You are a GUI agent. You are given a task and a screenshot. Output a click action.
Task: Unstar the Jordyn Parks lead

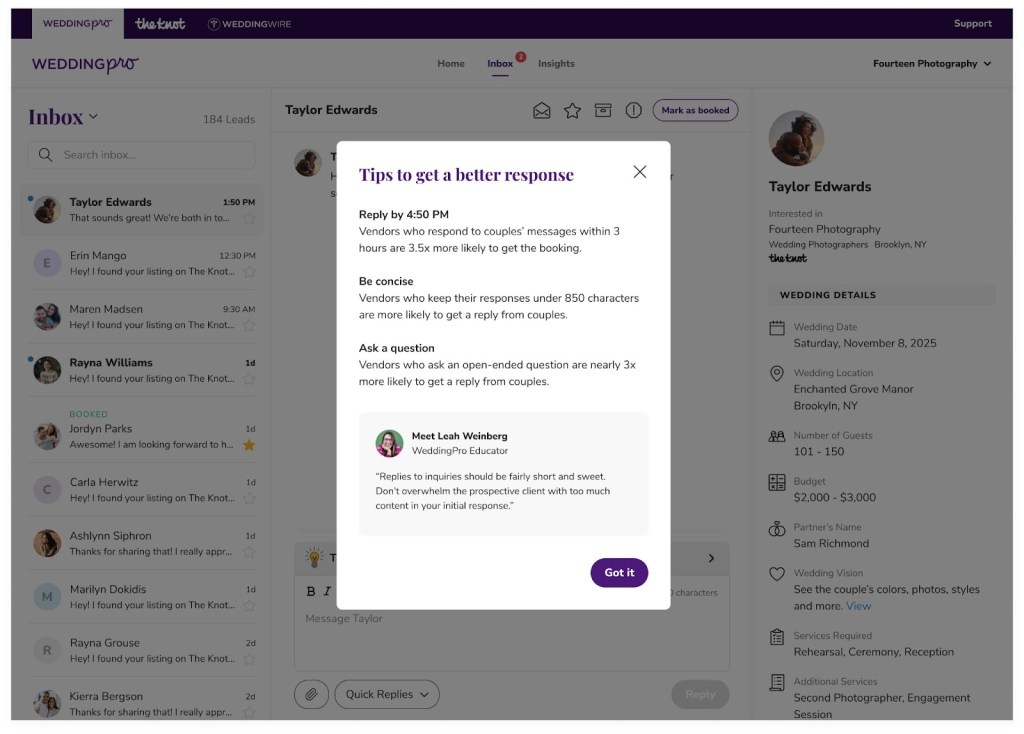tap(249, 445)
